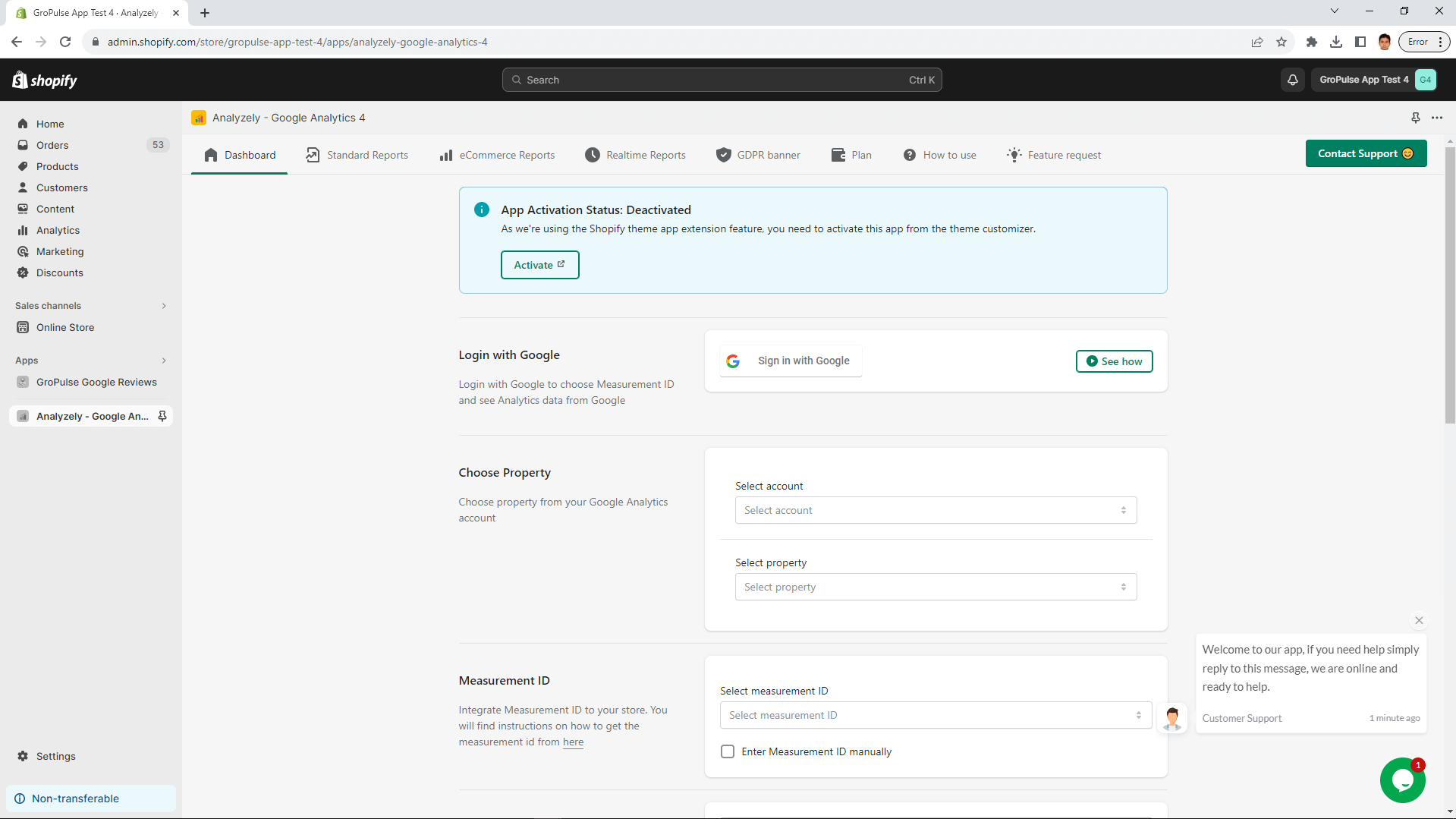Open the Shopify logo home link

coord(45,80)
